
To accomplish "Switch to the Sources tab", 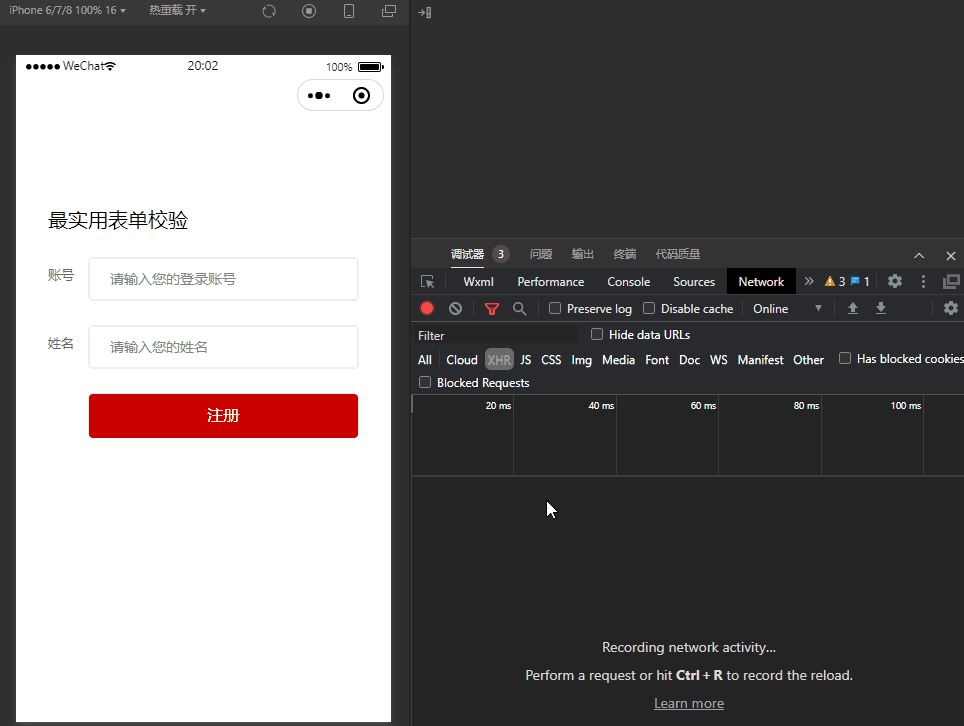I will [x=693, y=282].
